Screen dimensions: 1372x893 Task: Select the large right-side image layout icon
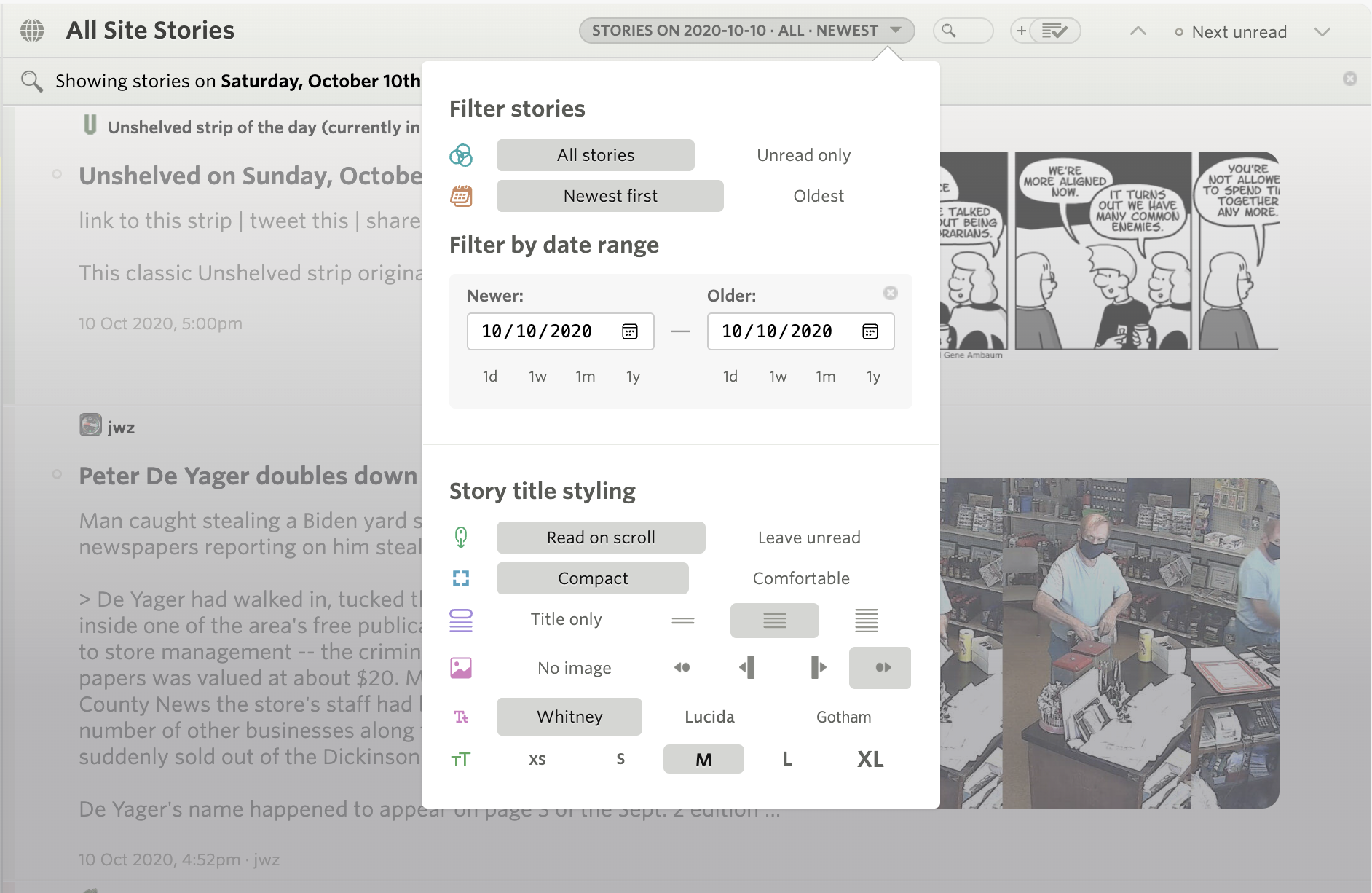[x=819, y=667]
